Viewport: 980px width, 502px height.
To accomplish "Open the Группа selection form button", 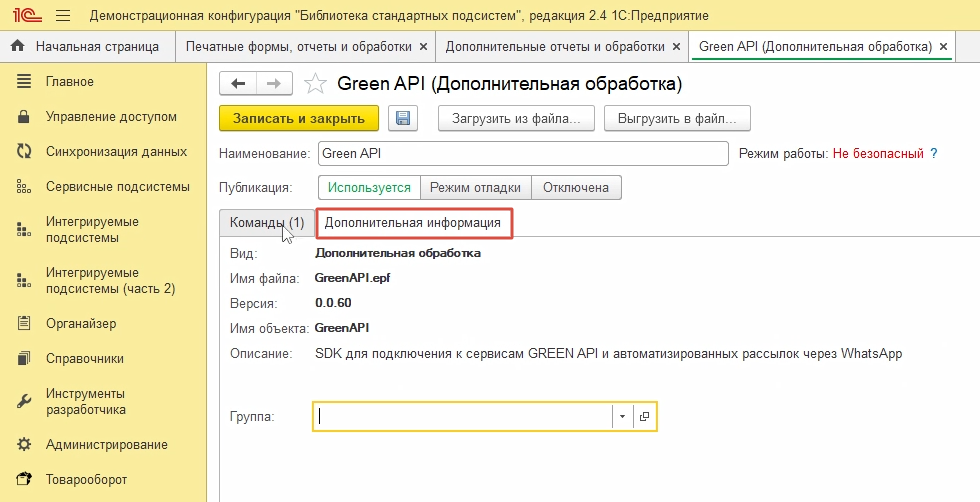I will (645, 416).
